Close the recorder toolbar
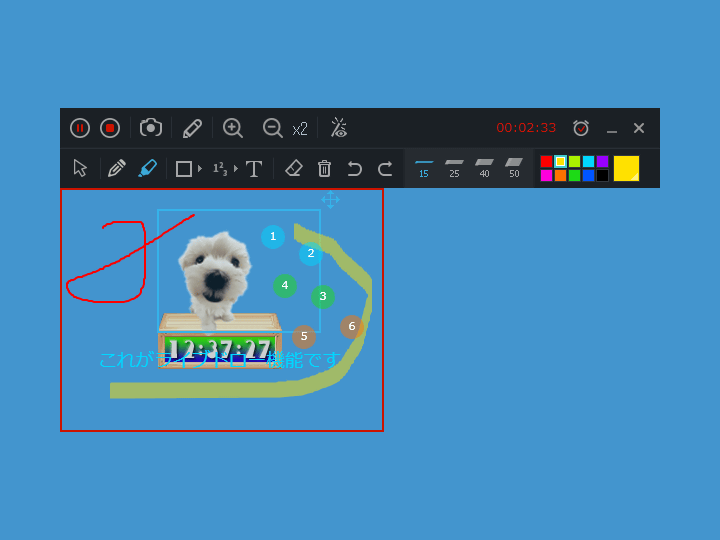720x540 pixels. tap(639, 128)
